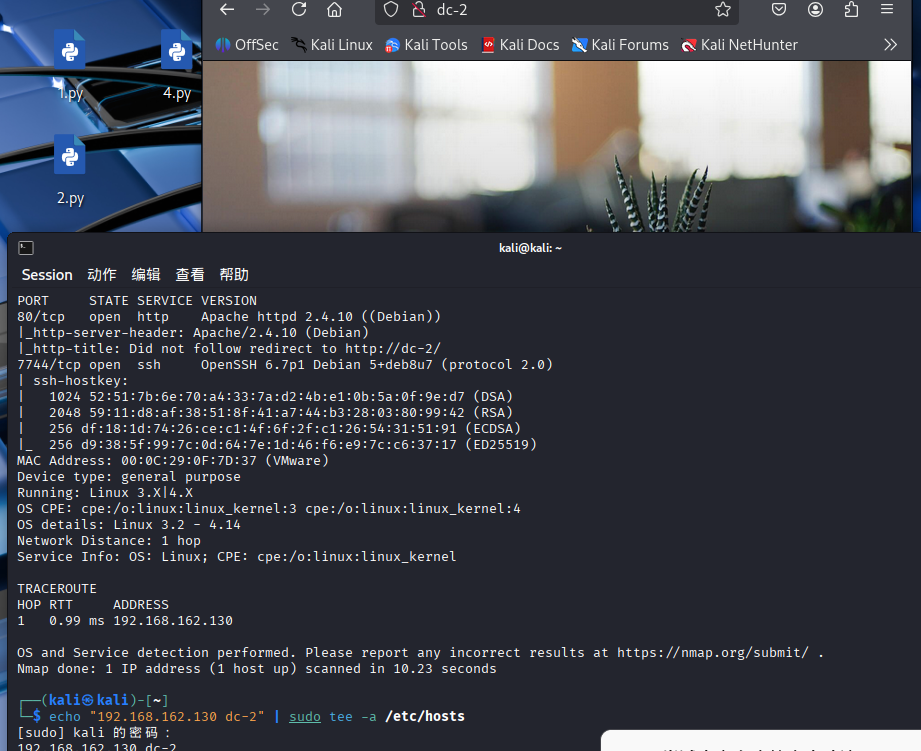Show more bookmarks with the chevron
This screenshot has height=751, width=921.
890,45
